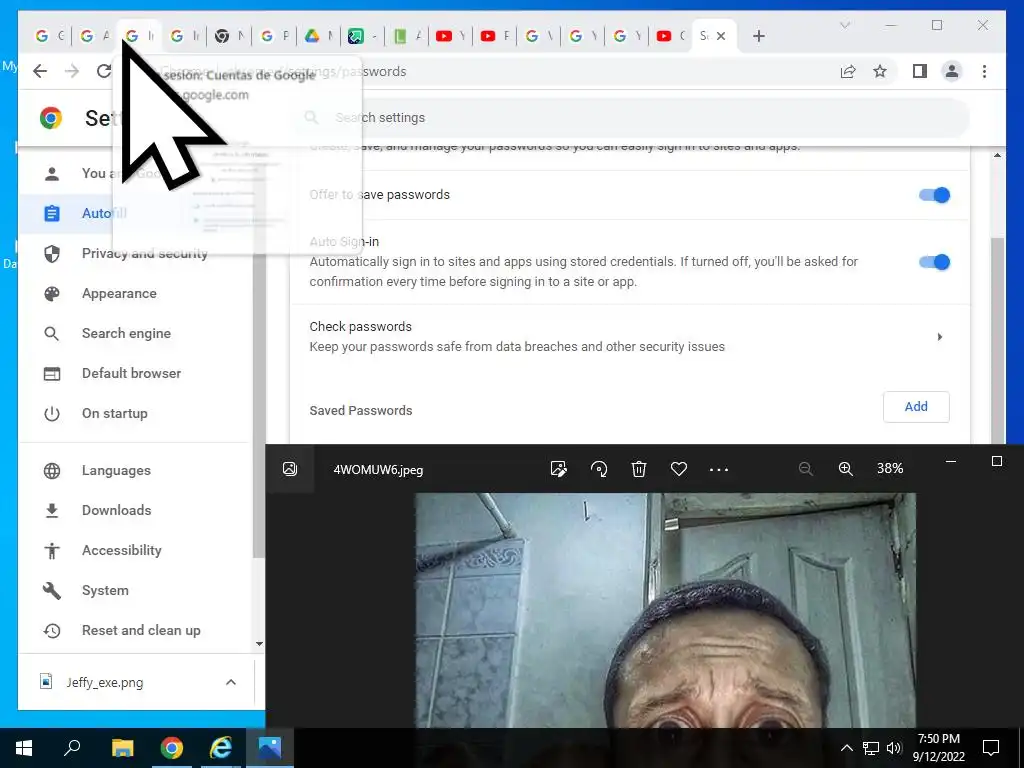The height and width of the screenshot is (768, 1024).
Task: Click the 38% zoom level in Photos
Action: [x=889, y=469]
